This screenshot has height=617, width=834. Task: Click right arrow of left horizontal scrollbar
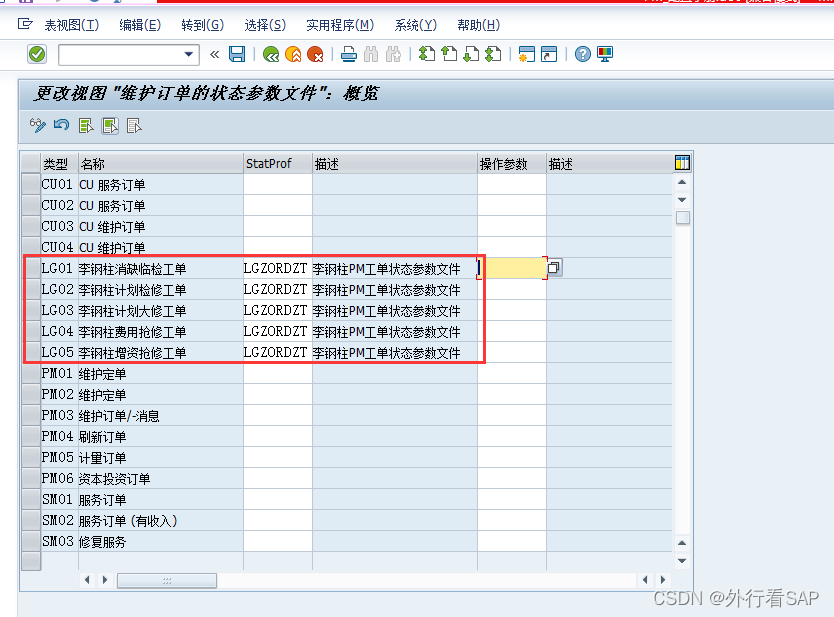(x=105, y=580)
